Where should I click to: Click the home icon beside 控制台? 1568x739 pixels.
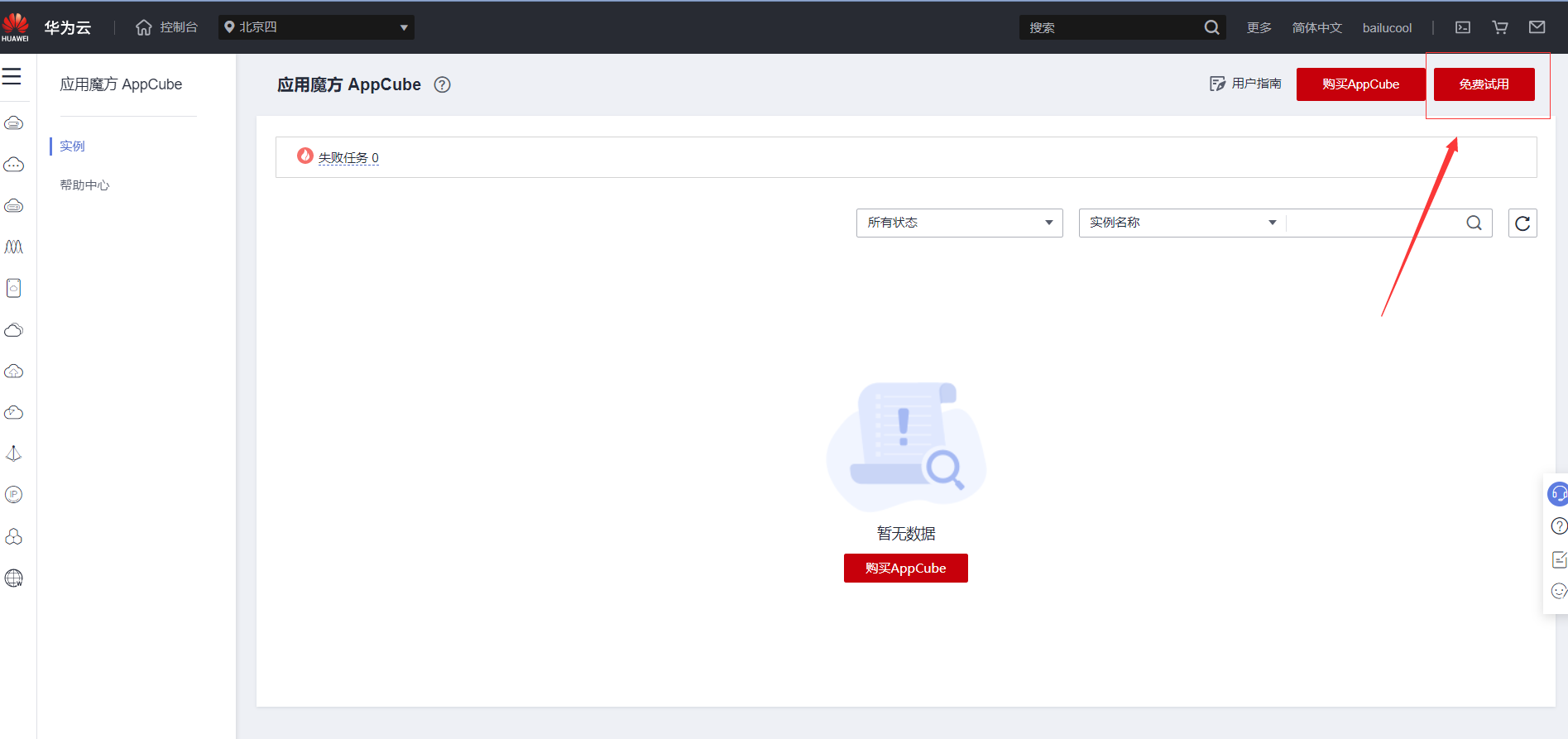click(x=144, y=27)
